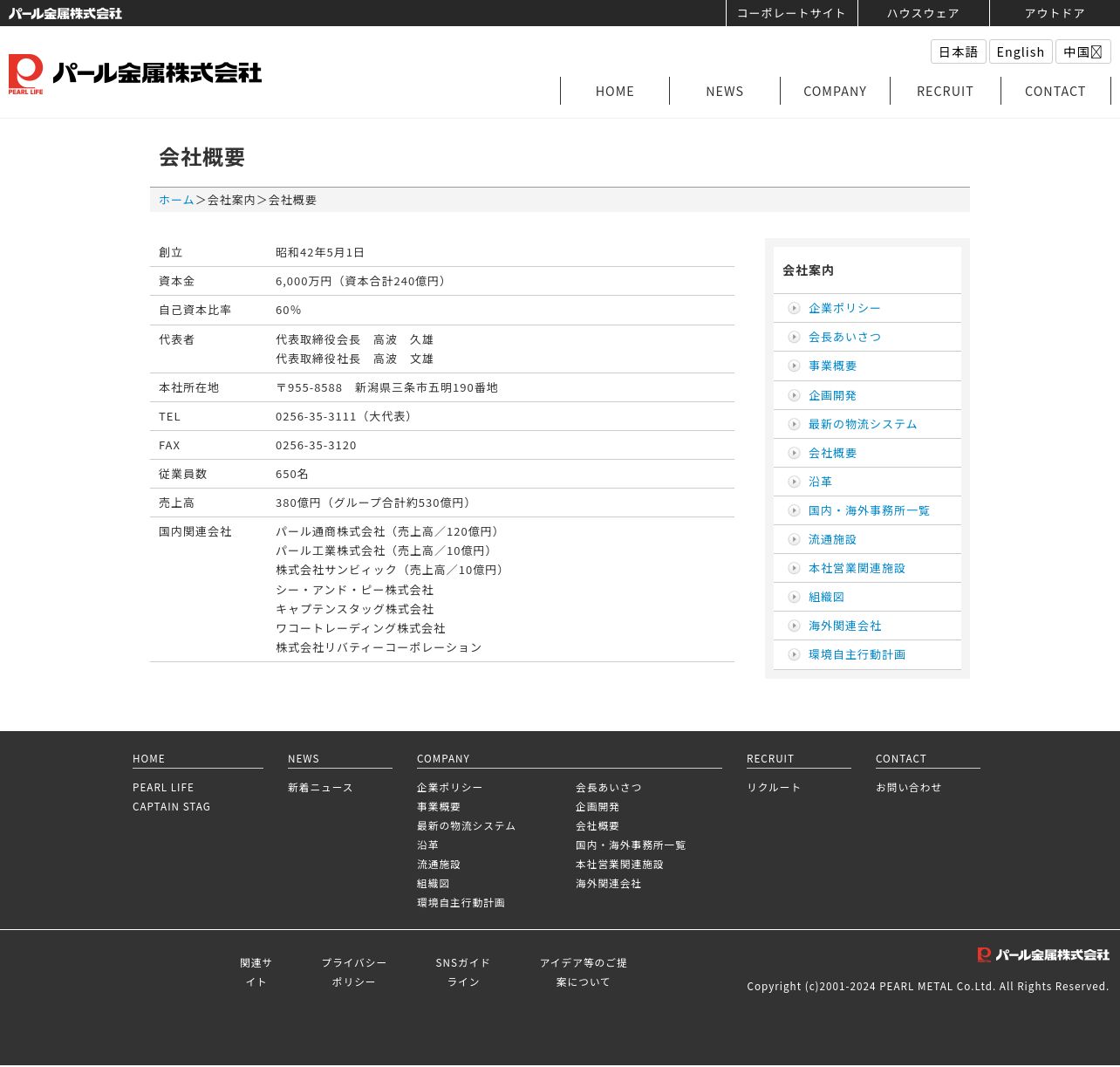The width and height of the screenshot is (1120, 1067).
Task: Open the NEWS item in the main navigation
Action: click(x=725, y=91)
